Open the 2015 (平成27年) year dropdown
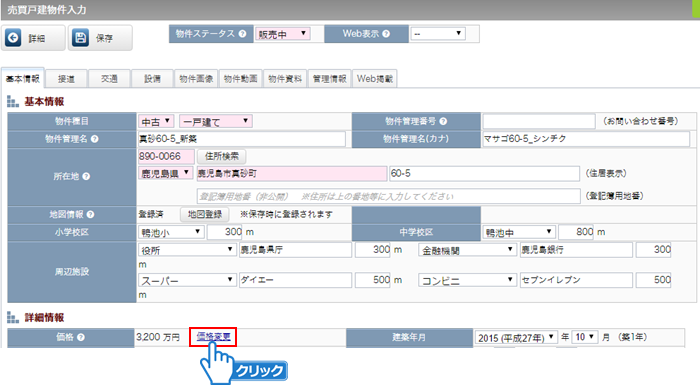Viewport: 700px width, 385px height. pos(516,337)
